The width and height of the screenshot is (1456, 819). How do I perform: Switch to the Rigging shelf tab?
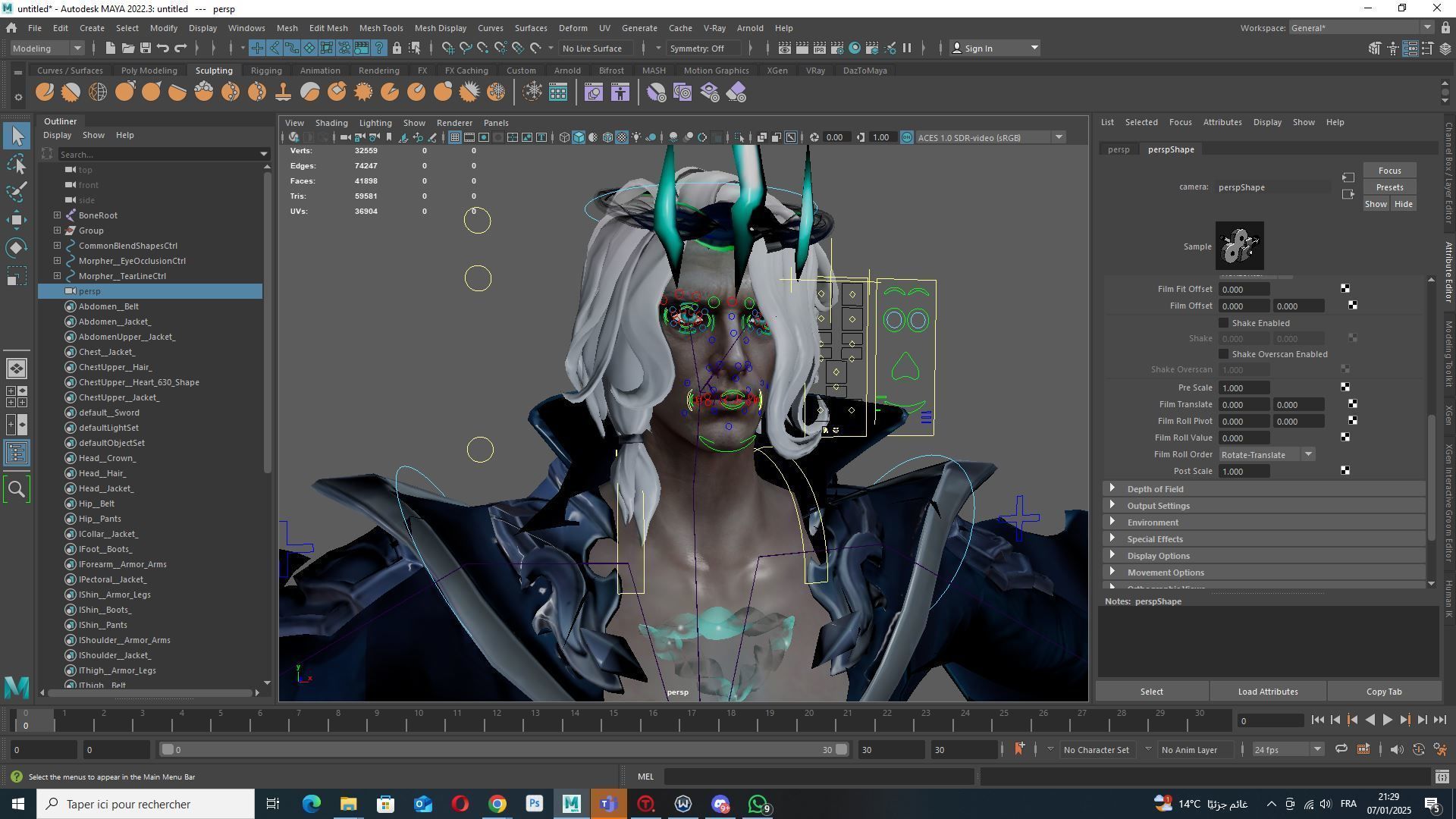(266, 71)
